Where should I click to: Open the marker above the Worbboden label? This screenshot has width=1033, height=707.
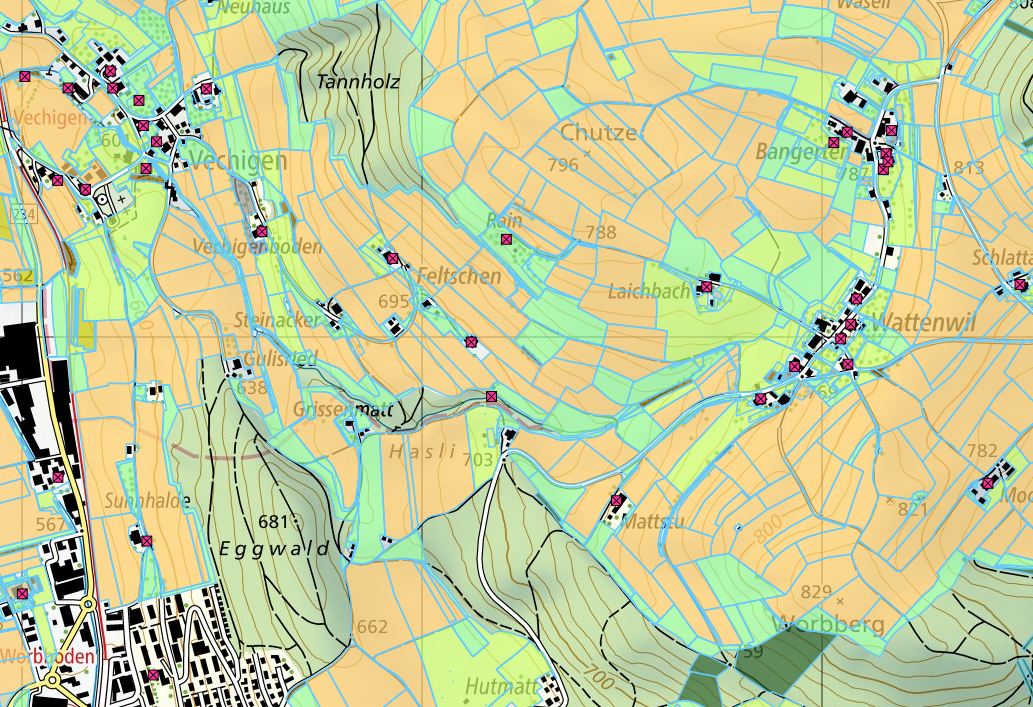22,593
